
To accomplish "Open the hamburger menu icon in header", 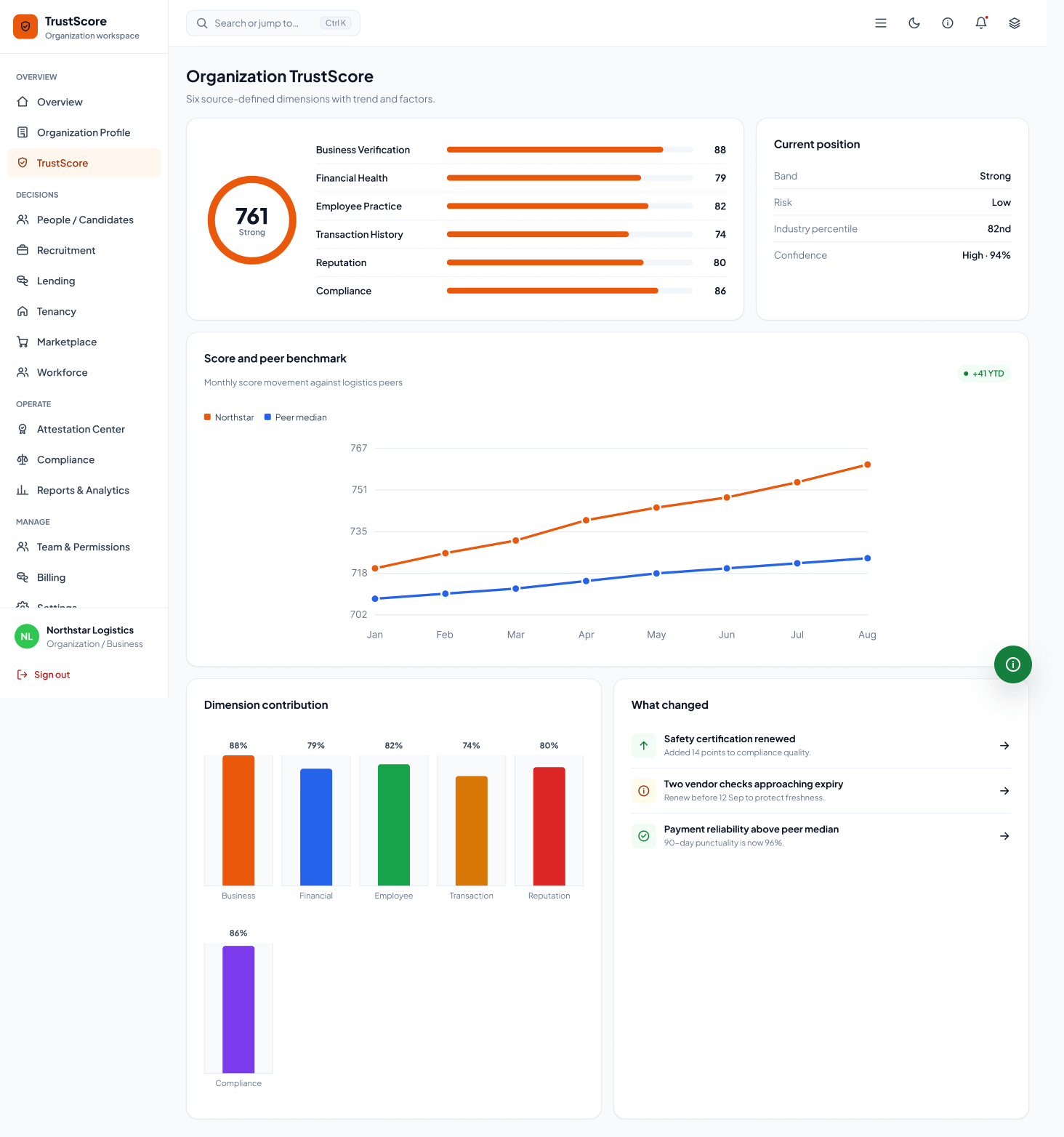I will (881, 23).
